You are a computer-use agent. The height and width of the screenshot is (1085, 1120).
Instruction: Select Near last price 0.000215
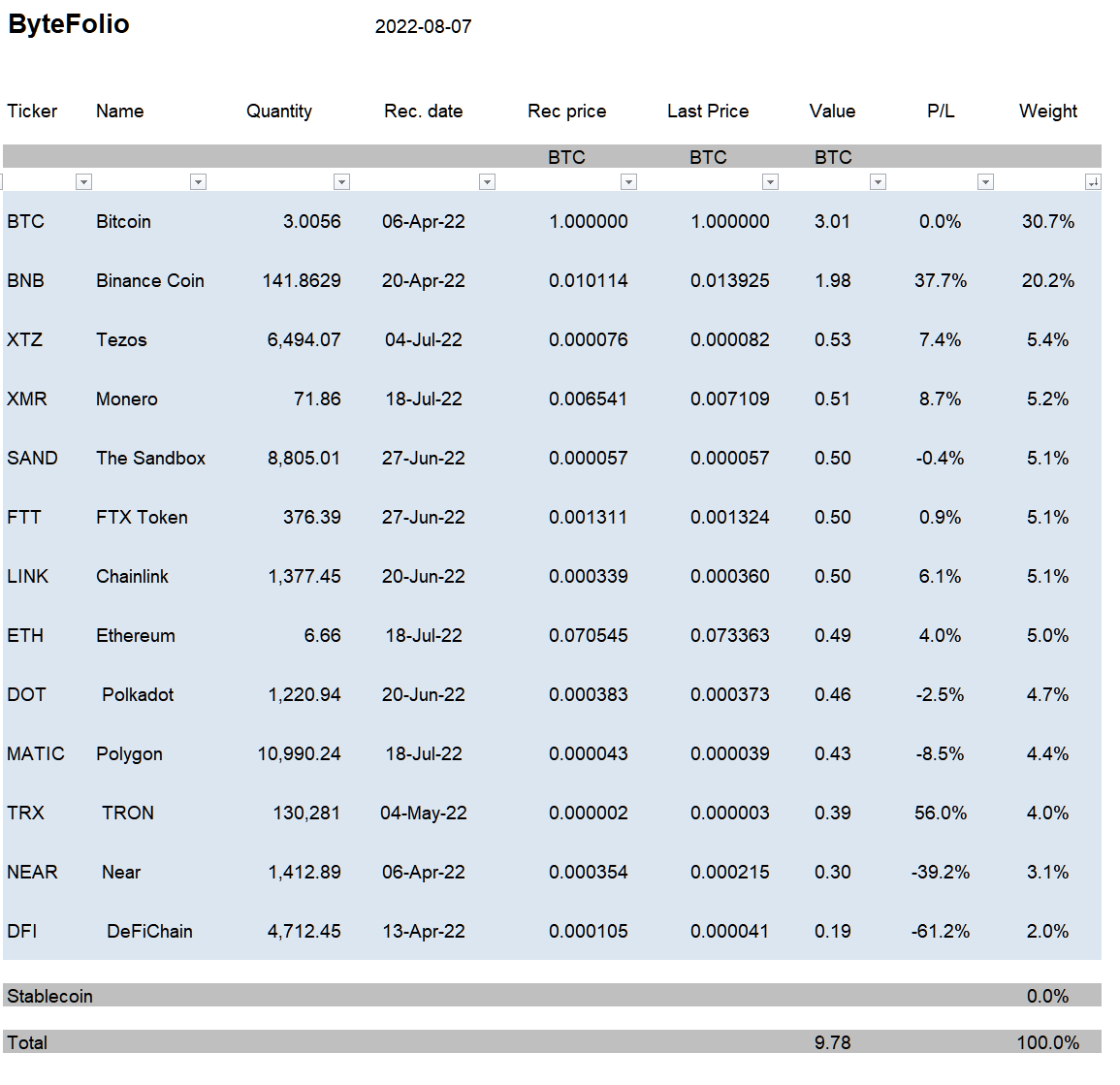[x=730, y=872]
